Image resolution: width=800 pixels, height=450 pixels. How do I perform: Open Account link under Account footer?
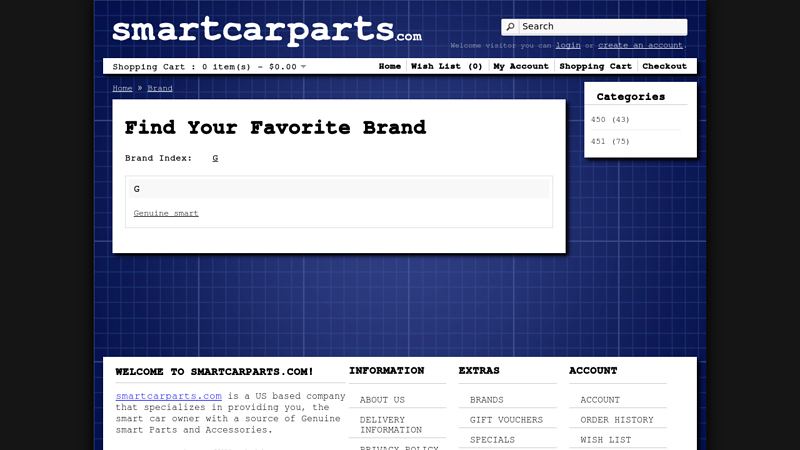coord(600,400)
